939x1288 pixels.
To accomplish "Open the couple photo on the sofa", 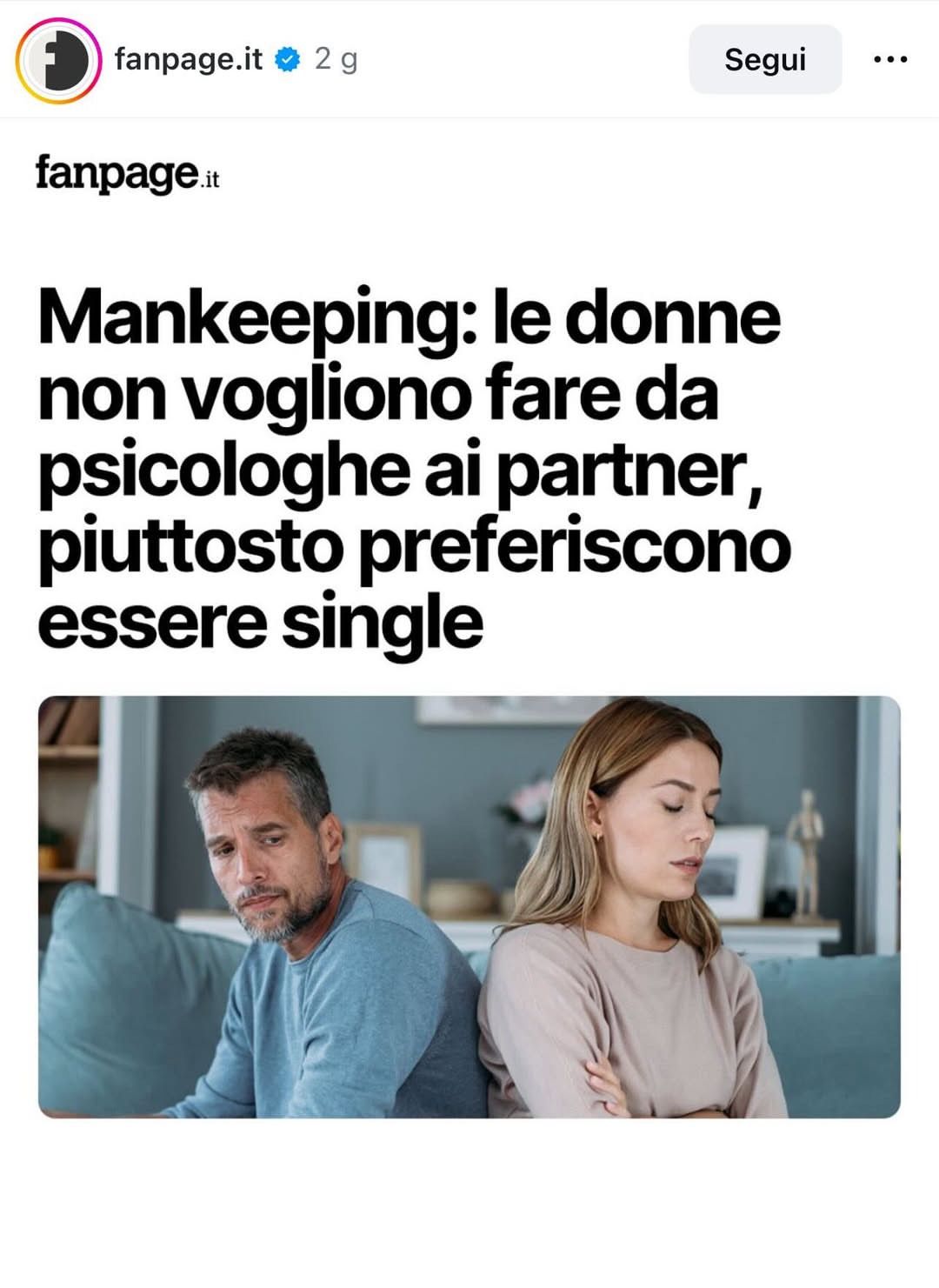I will pos(469,907).
